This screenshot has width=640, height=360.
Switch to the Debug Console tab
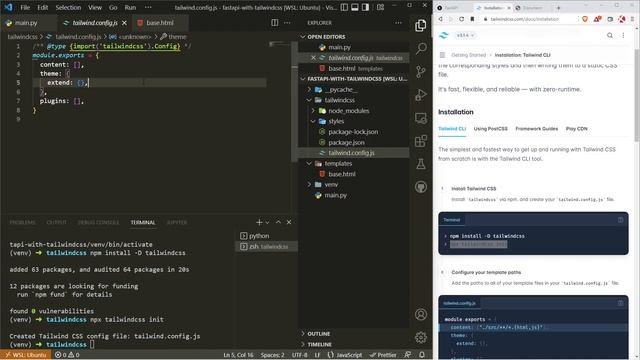click(98, 222)
